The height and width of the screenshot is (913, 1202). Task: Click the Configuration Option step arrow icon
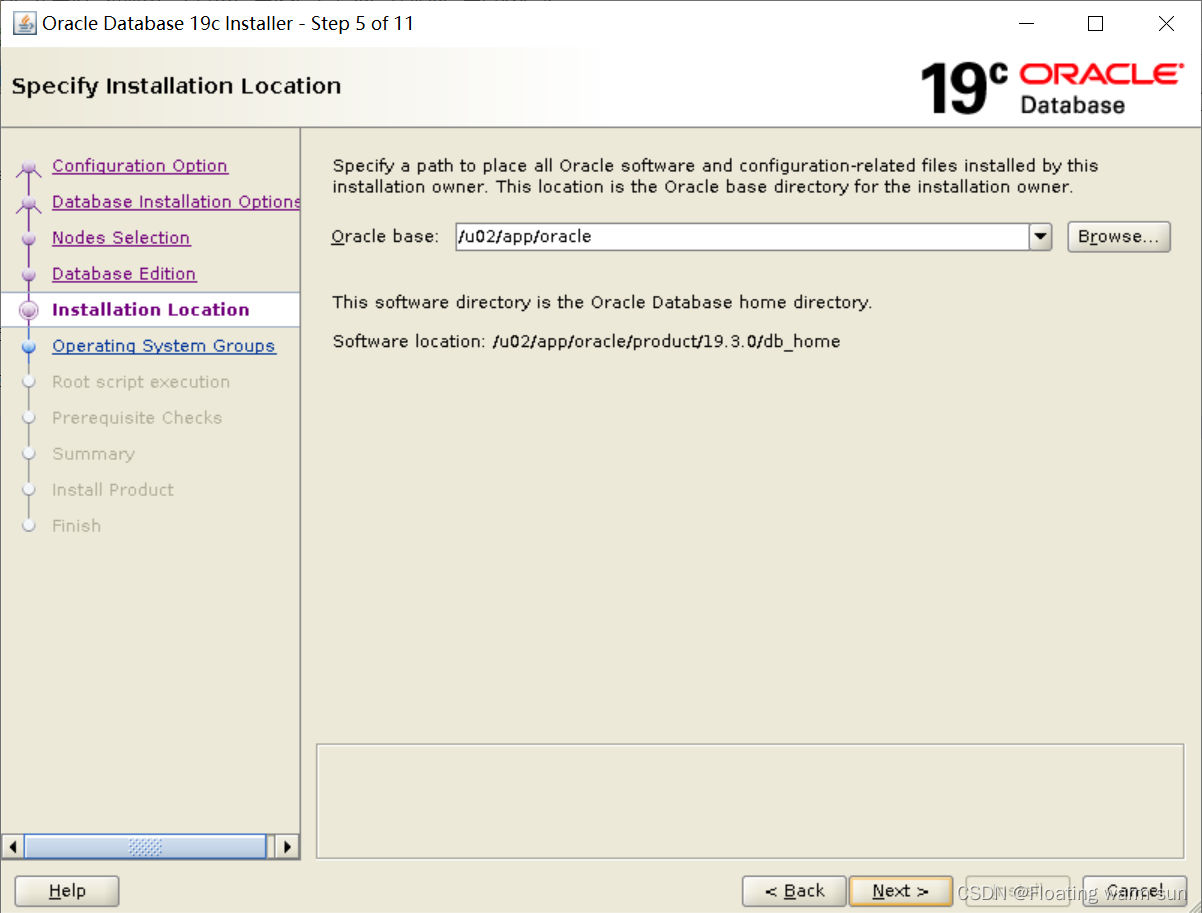pyautogui.click(x=30, y=165)
